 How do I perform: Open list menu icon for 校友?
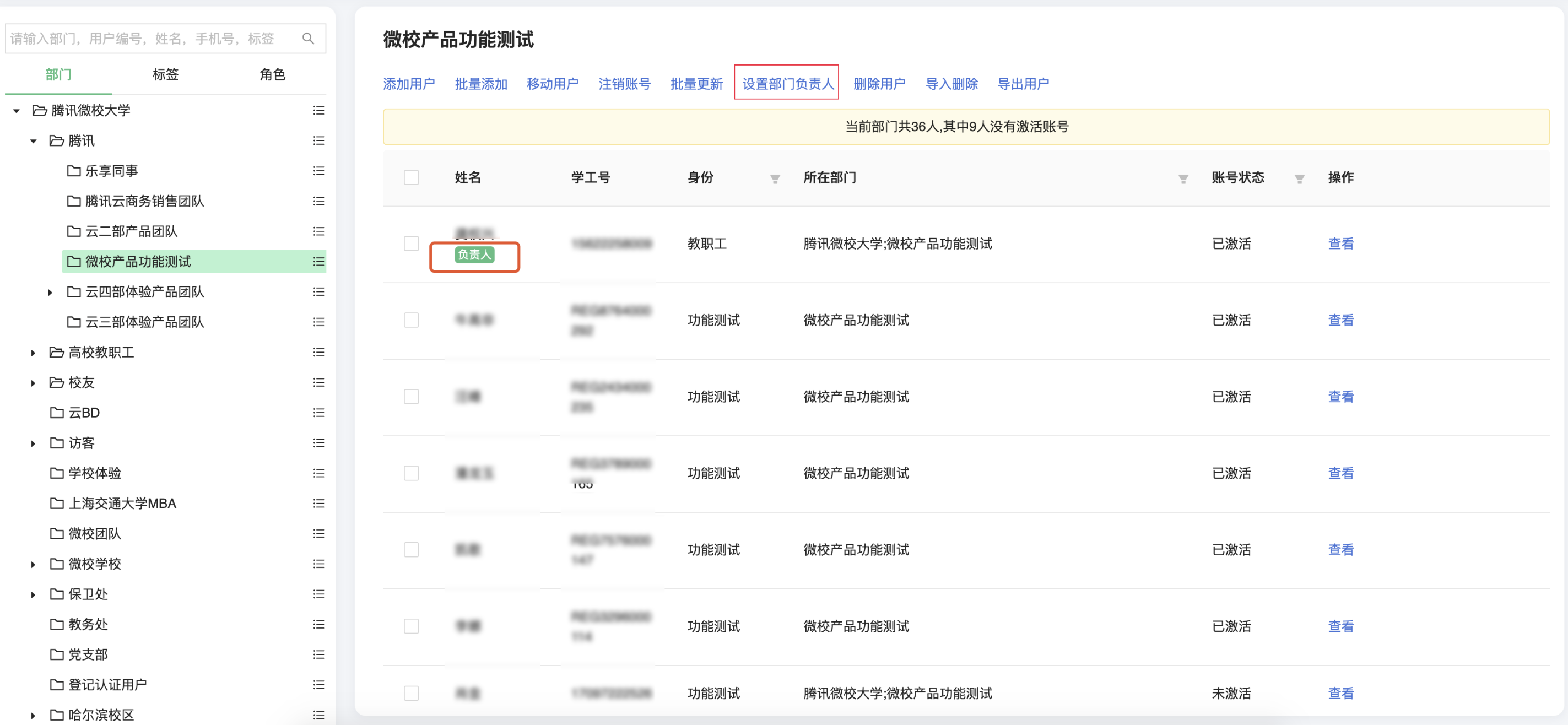point(318,383)
